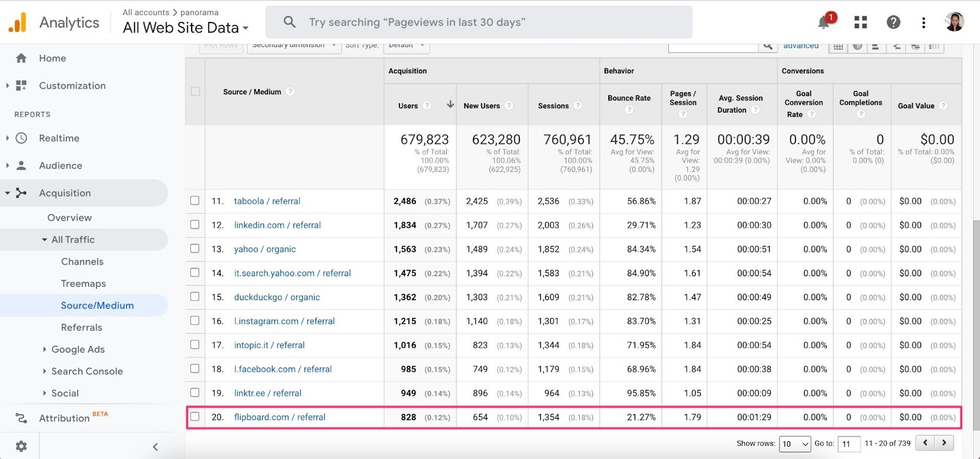
Task: Expand the Google Ads section
Action: point(78,350)
